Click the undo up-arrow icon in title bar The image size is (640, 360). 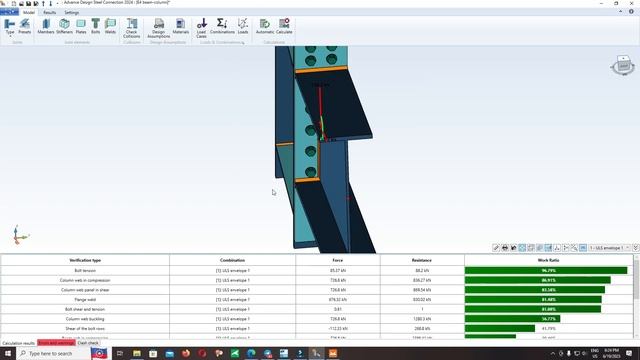tap(43, 3)
